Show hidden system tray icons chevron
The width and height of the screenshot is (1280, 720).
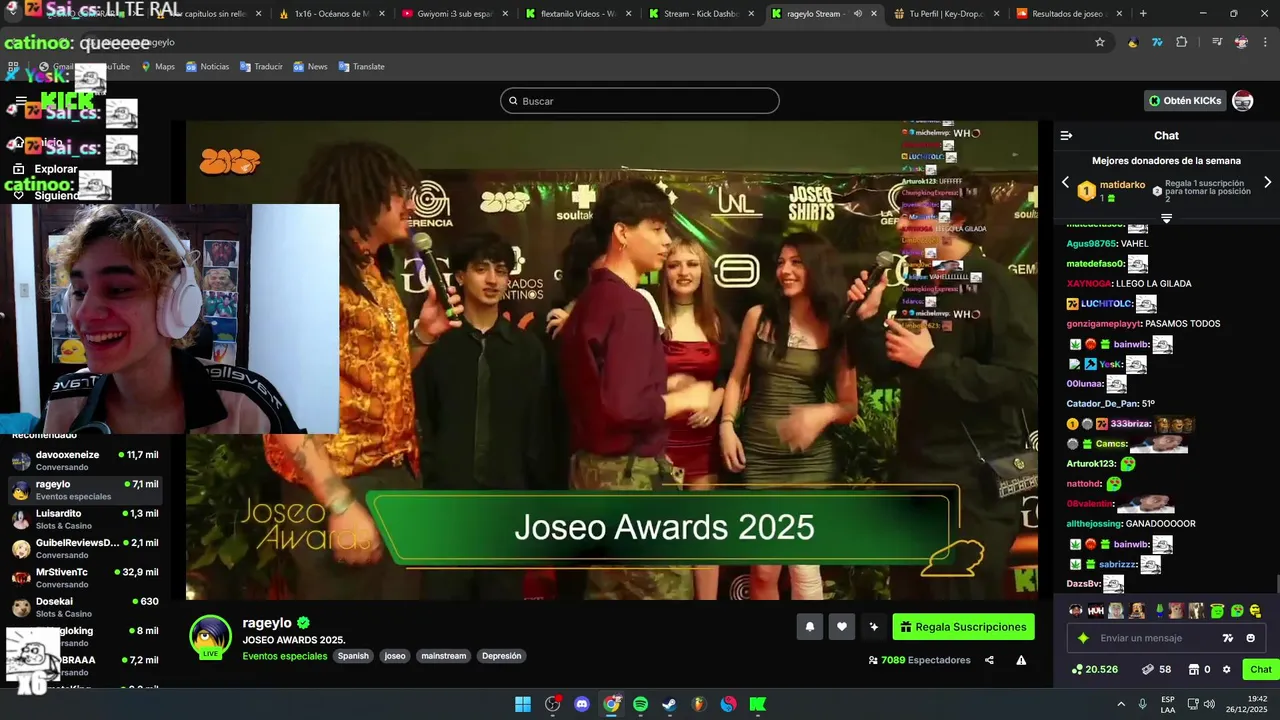[1120, 704]
